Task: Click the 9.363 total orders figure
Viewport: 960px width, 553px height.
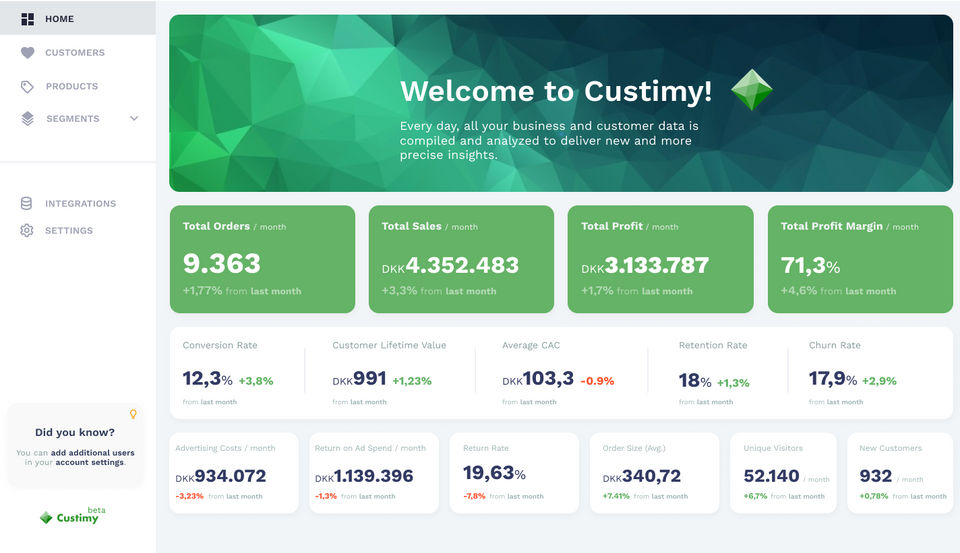Action: (222, 264)
